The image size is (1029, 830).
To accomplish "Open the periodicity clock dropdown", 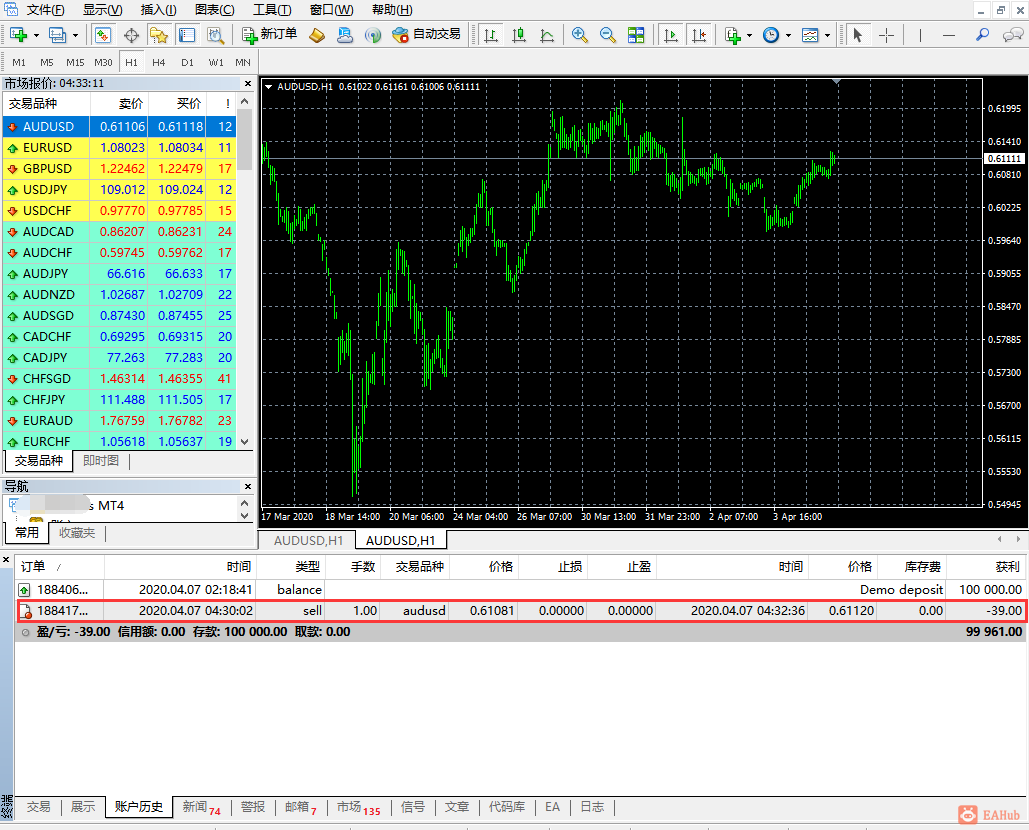I will 787,35.
